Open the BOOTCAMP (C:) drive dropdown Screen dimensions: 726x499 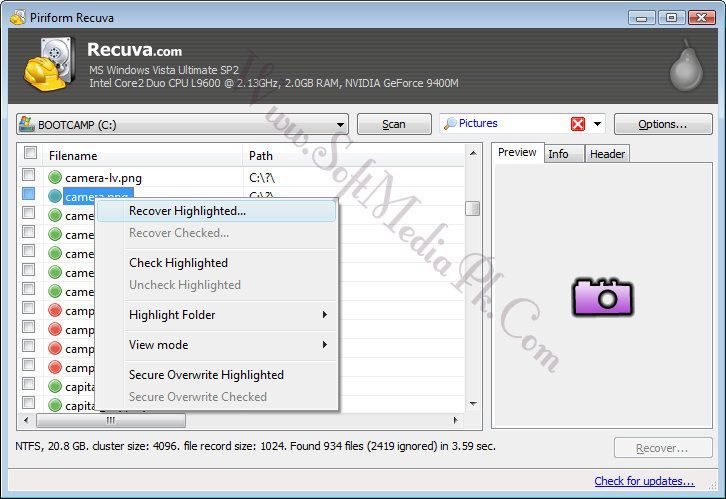pyautogui.click(x=340, y=125)
